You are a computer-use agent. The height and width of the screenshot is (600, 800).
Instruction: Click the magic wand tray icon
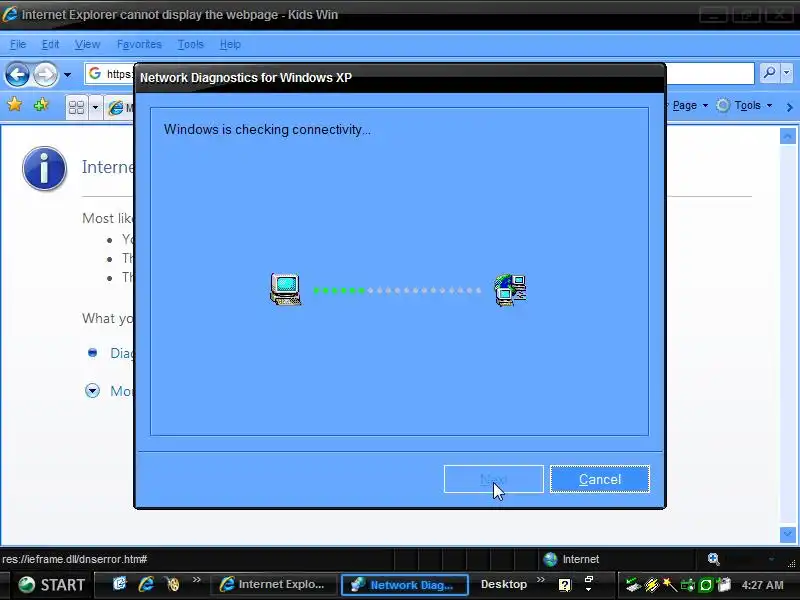669,585
